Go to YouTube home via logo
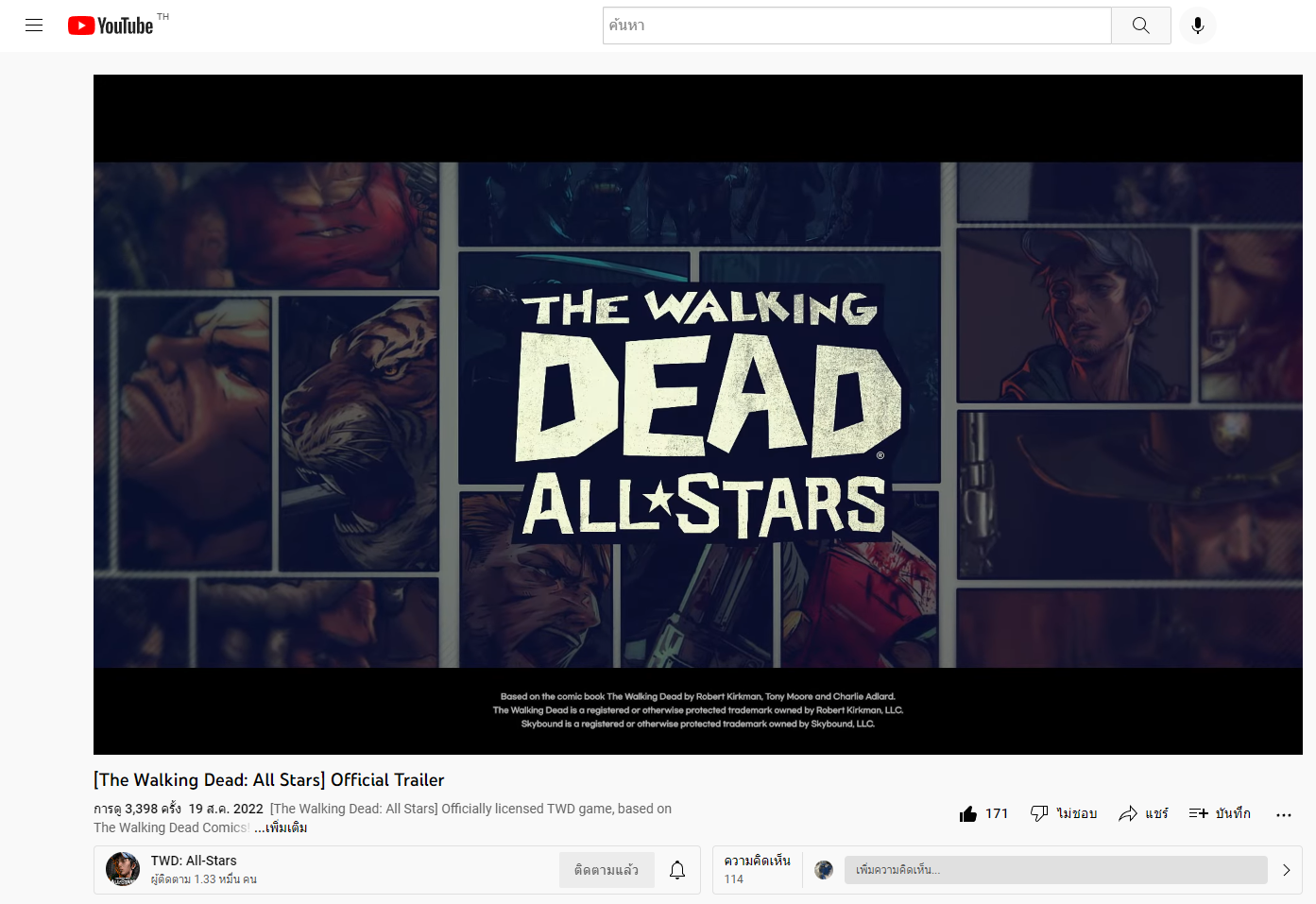 coord(111,26)
